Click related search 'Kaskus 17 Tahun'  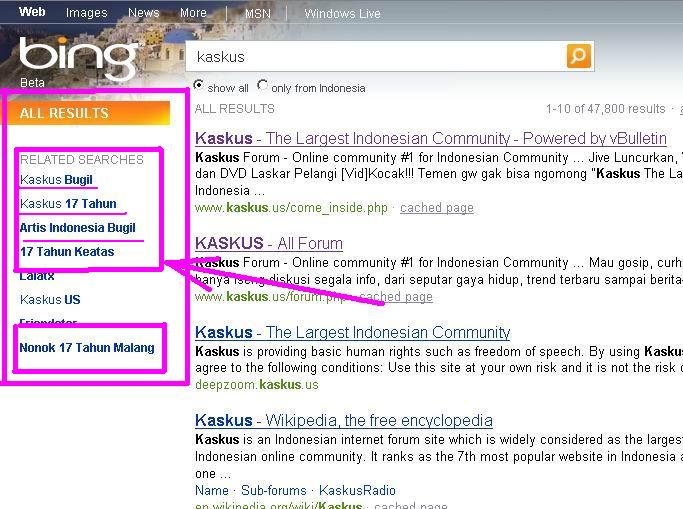click(68, 204)
